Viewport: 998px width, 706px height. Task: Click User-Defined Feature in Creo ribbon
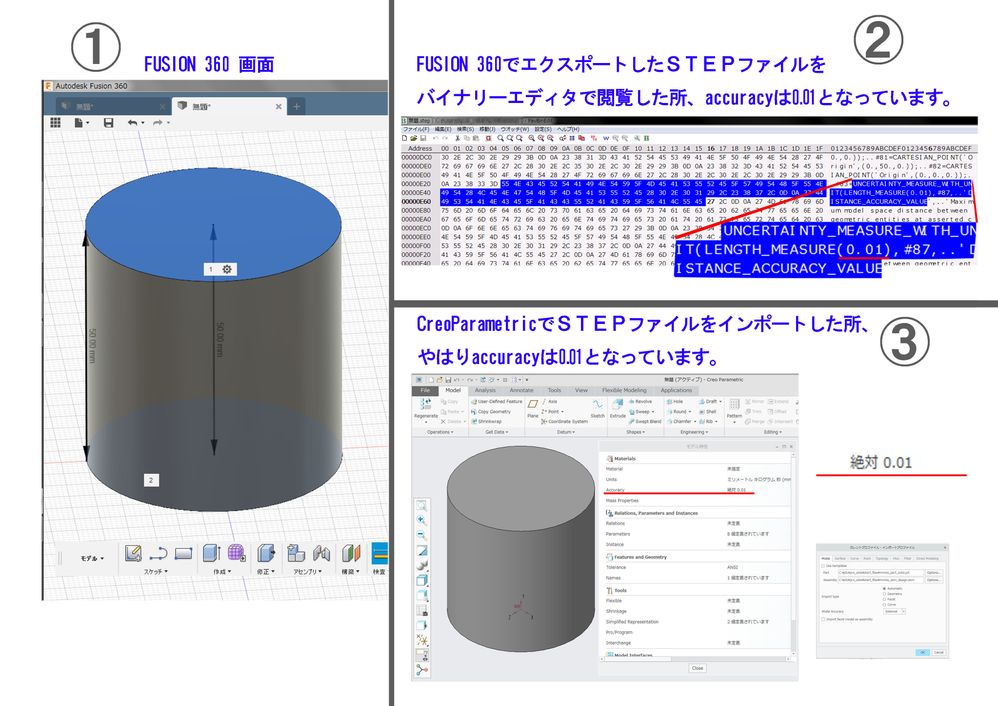coord(496,402)
